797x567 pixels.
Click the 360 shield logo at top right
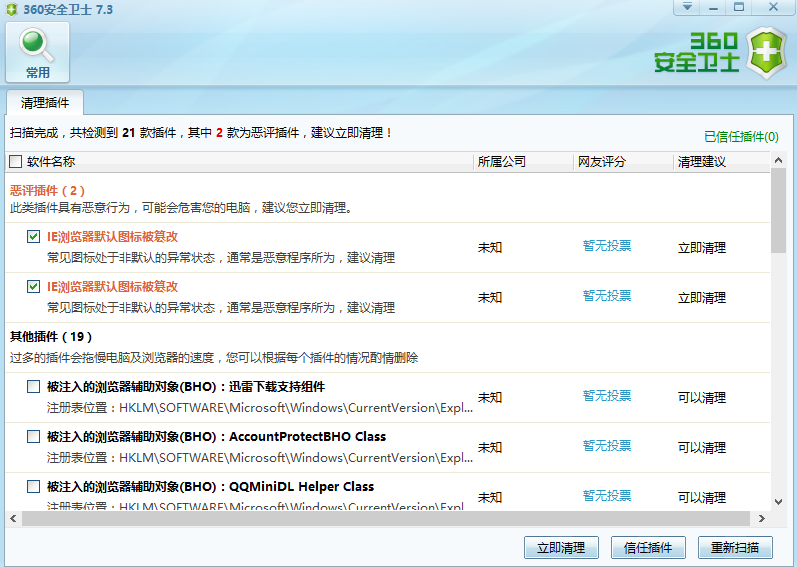click(x=767, y=53)
